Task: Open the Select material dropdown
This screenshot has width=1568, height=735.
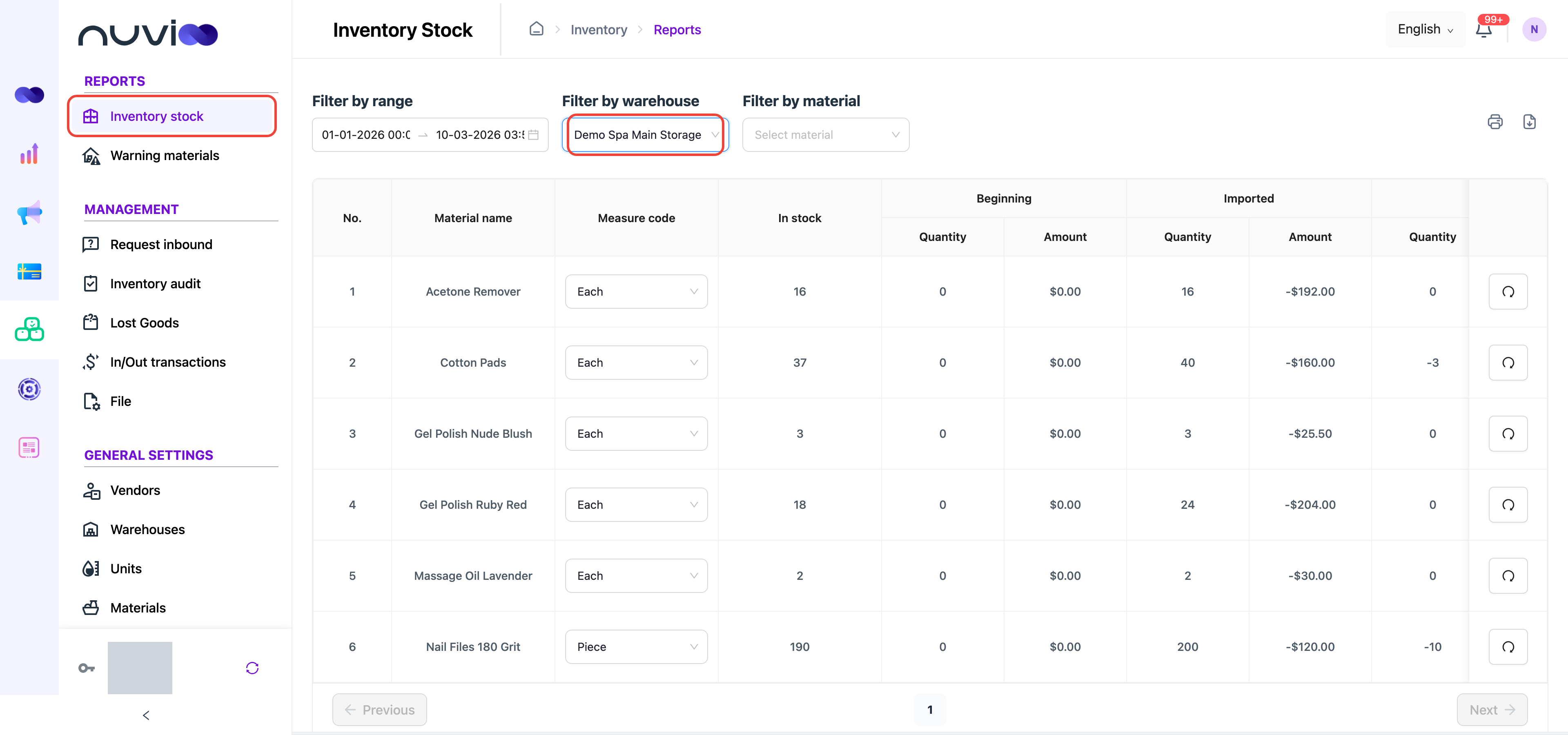Action: point(825,135)
